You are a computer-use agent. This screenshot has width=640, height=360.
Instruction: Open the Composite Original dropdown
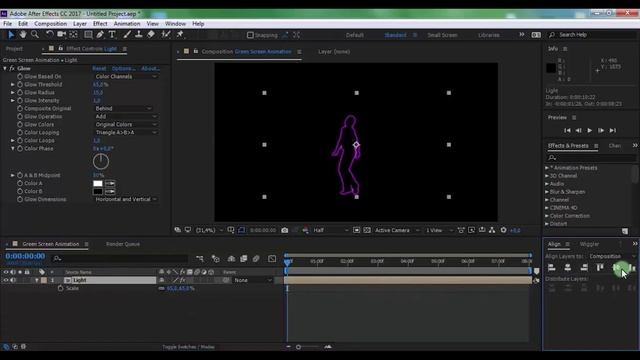tap(124, 109)
